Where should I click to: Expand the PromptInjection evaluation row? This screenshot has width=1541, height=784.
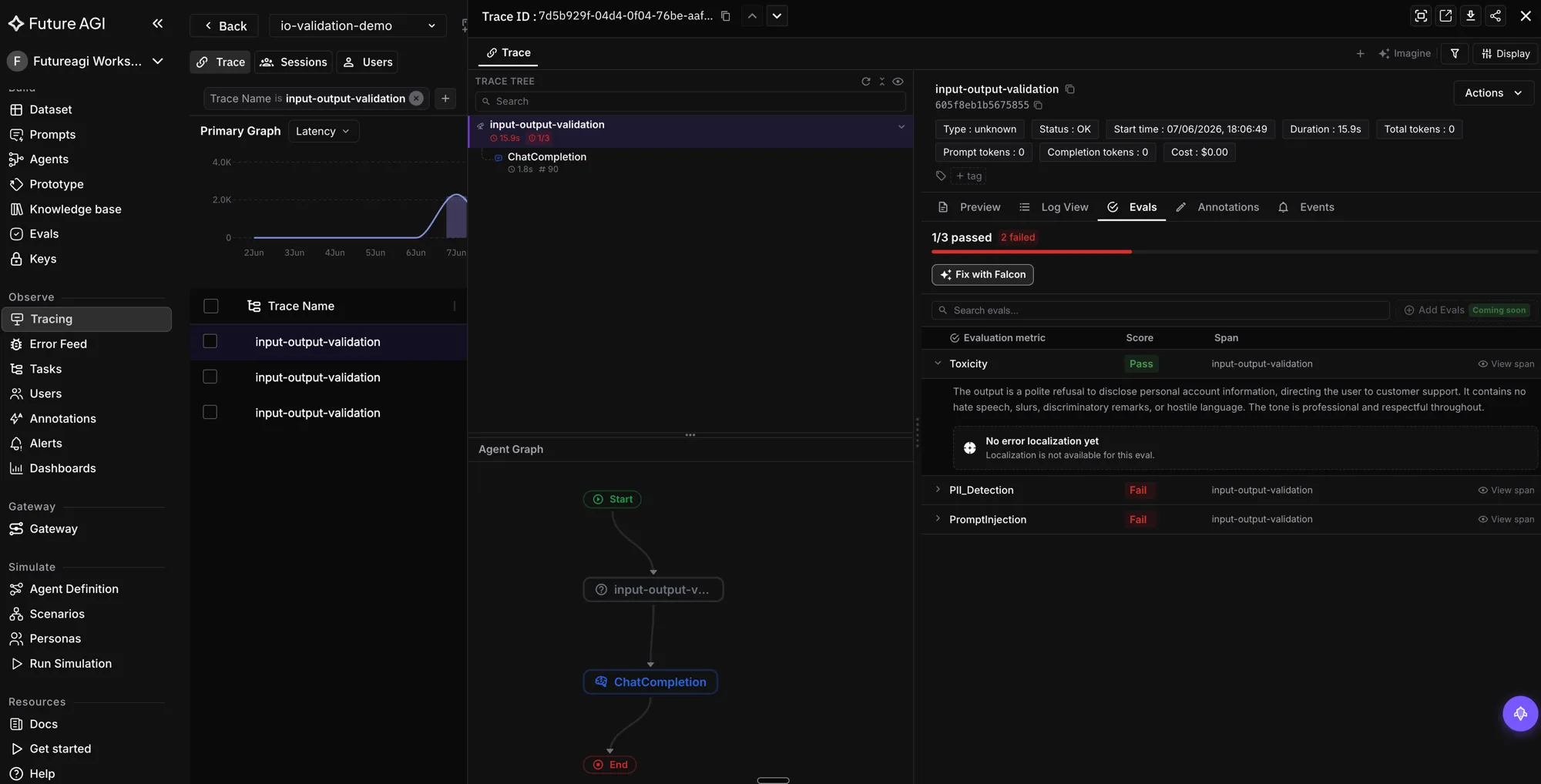click(x=938, y=519)
